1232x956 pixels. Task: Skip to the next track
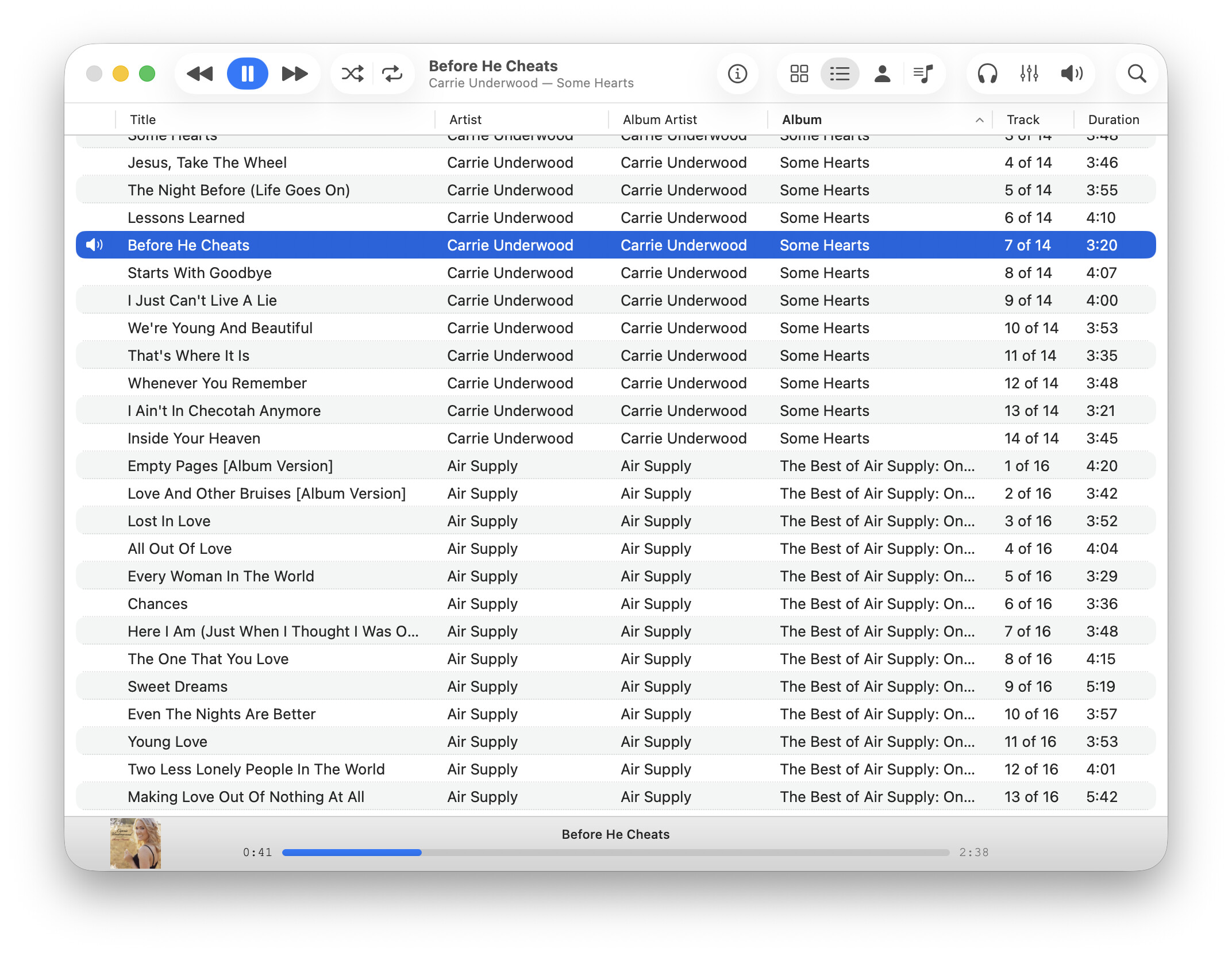[294, 74]
